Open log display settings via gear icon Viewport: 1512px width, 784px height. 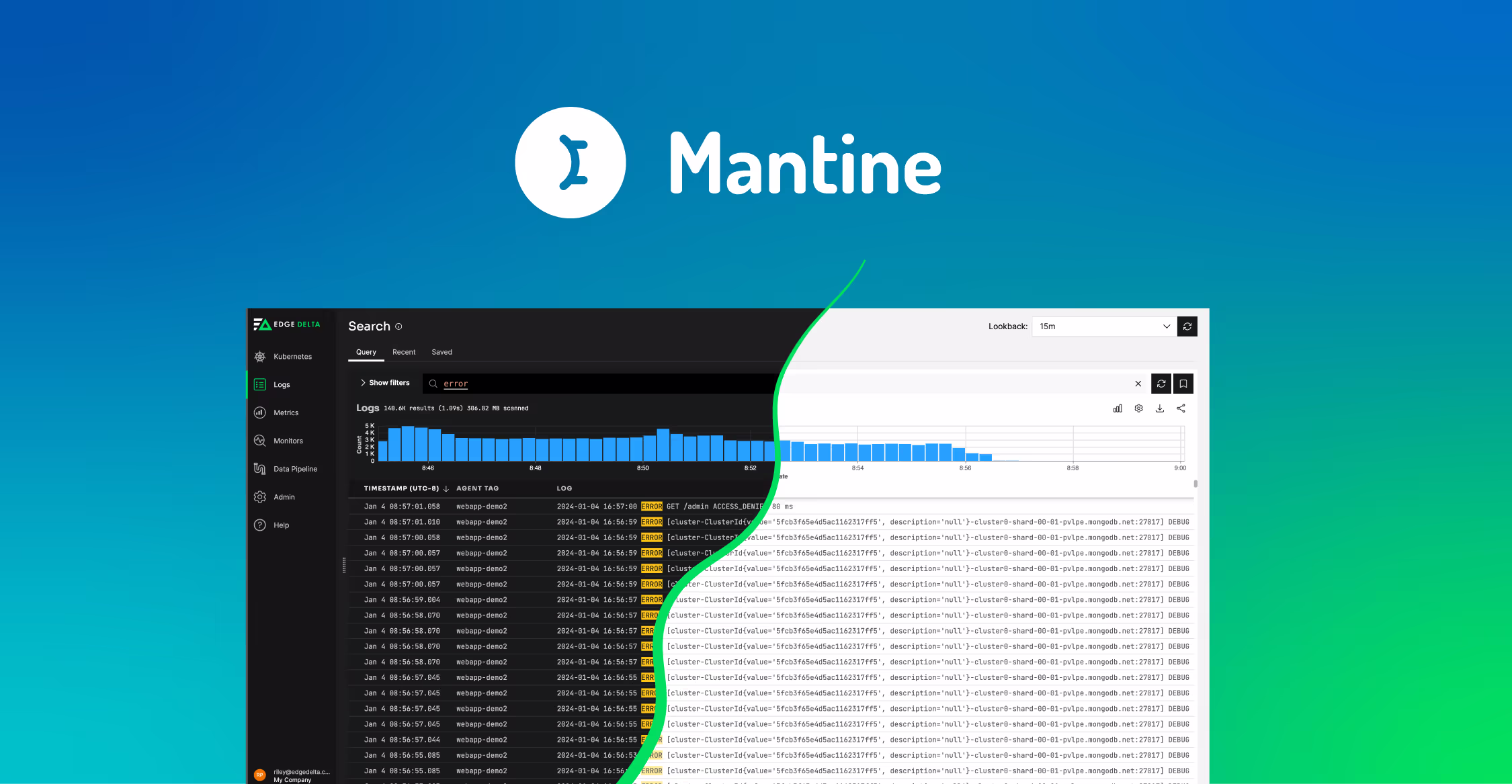pos(1138,408)
